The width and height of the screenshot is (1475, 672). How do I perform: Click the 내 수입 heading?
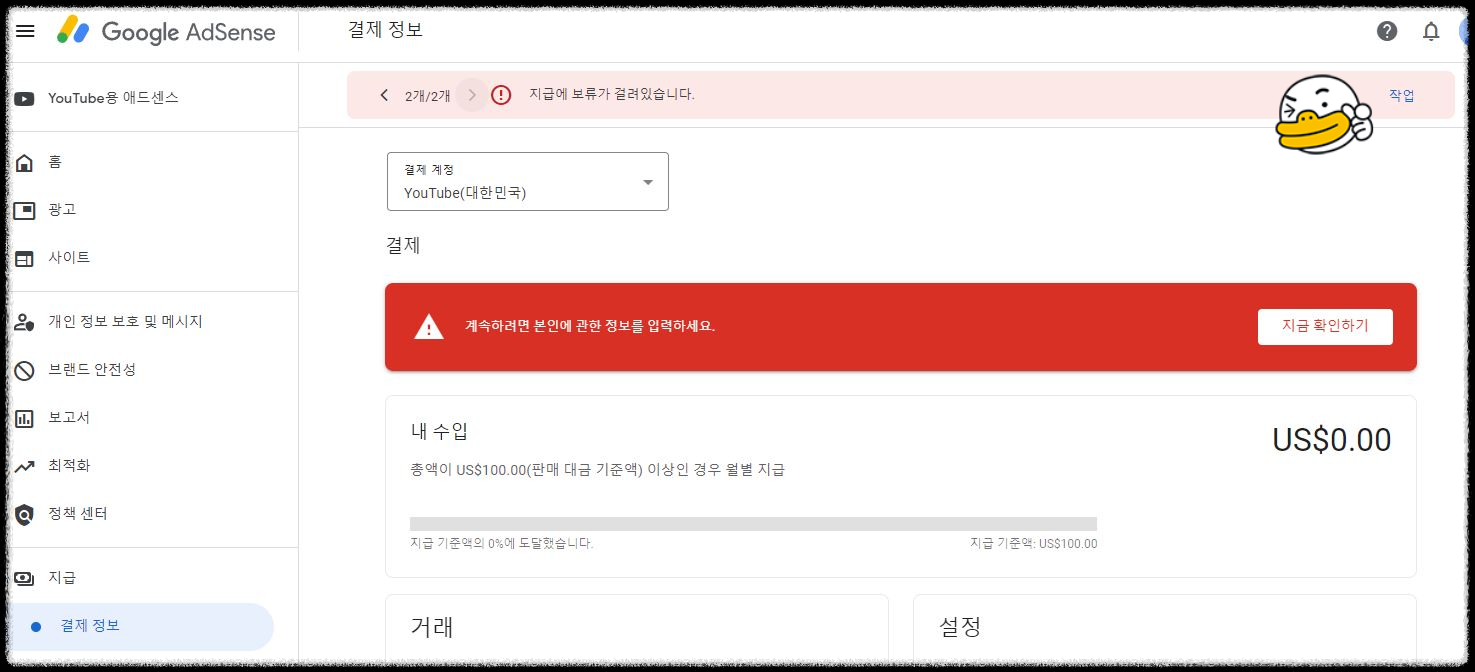pos(439,431)
